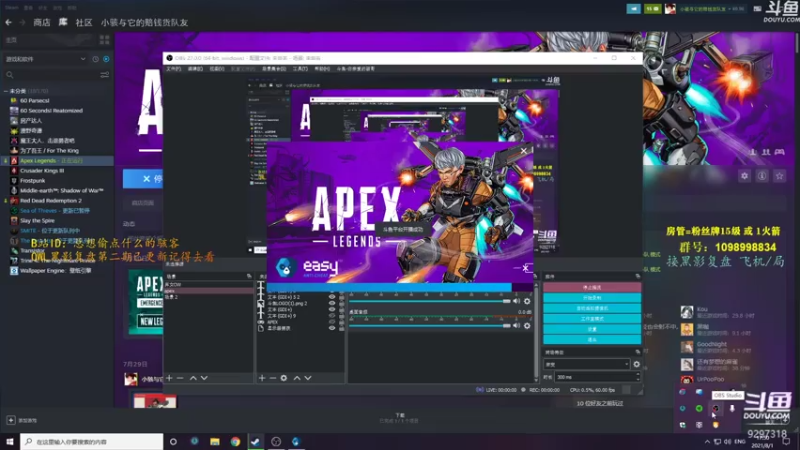The image size is (800, 450).
Task: Move selected OBS source down
Action: (x=308, y=378)
